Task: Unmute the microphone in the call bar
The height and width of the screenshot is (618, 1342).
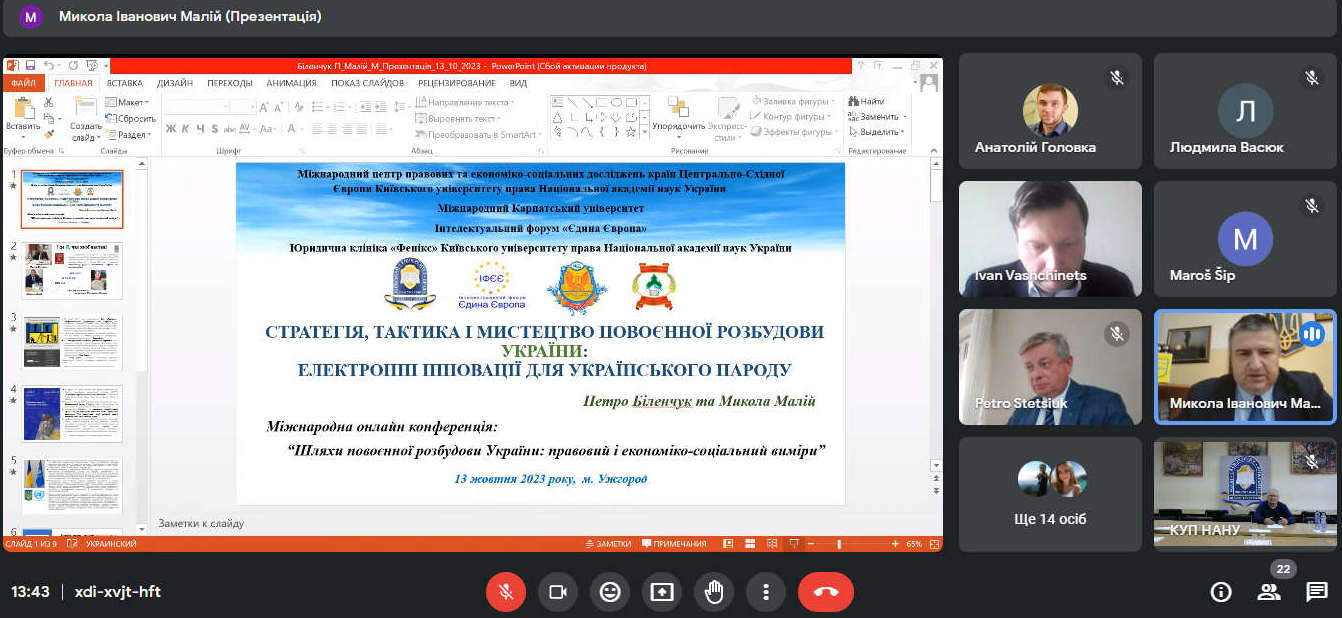Action: tap(506, 592)
